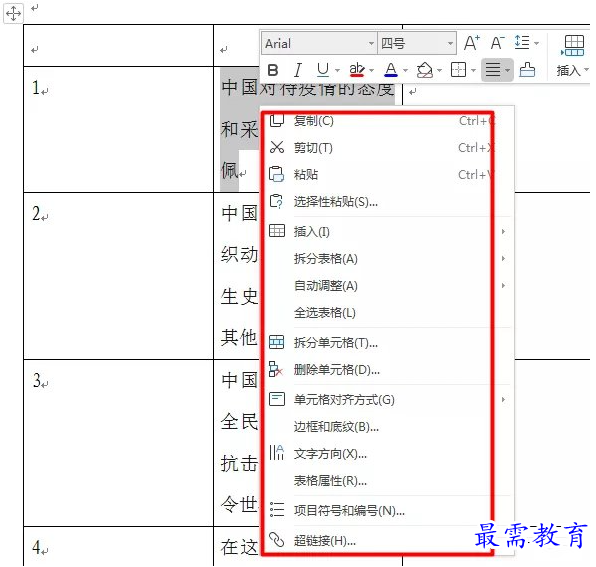Increase font size with A+ button
596x567 pixels.
[x=472, y=43]
